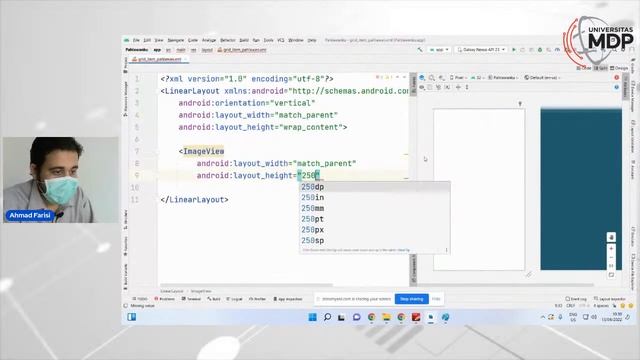Open the Refactor menu
This screenshot has height=360, width=640.
click(228, 40)
